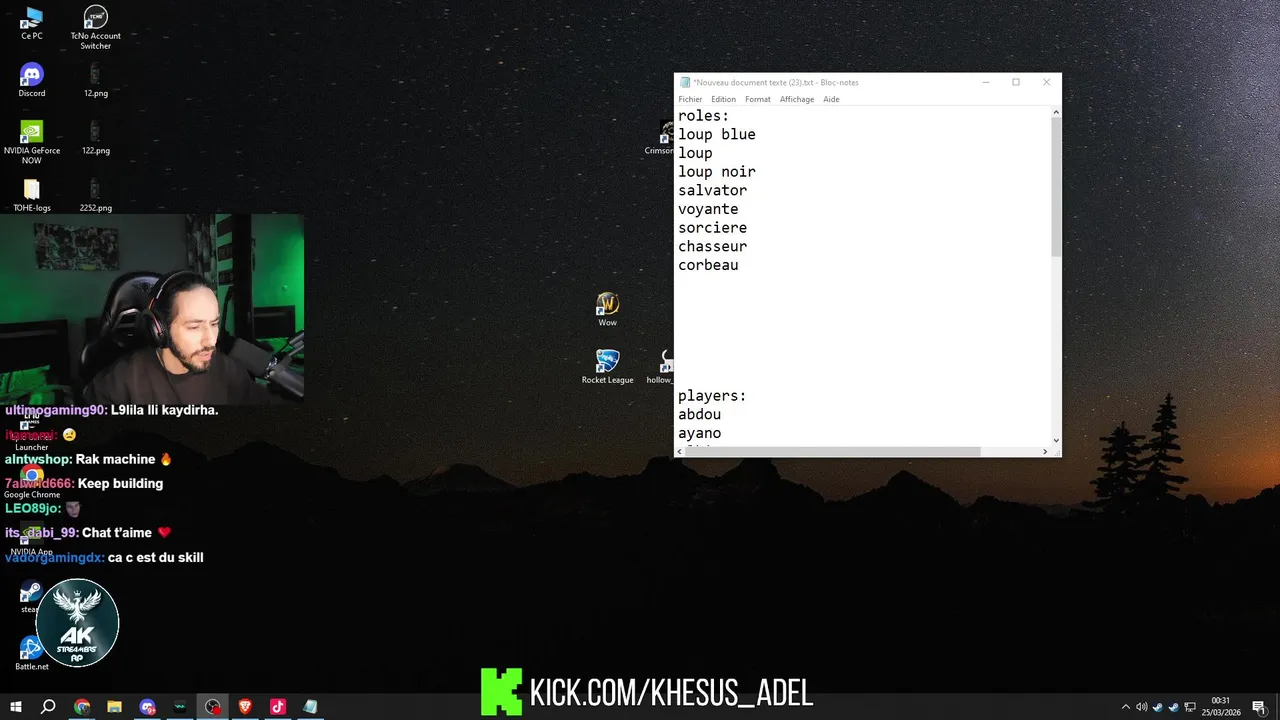
Task: Click the Notepad horizontal scrollbar thumb
Action: pos(833,451)
